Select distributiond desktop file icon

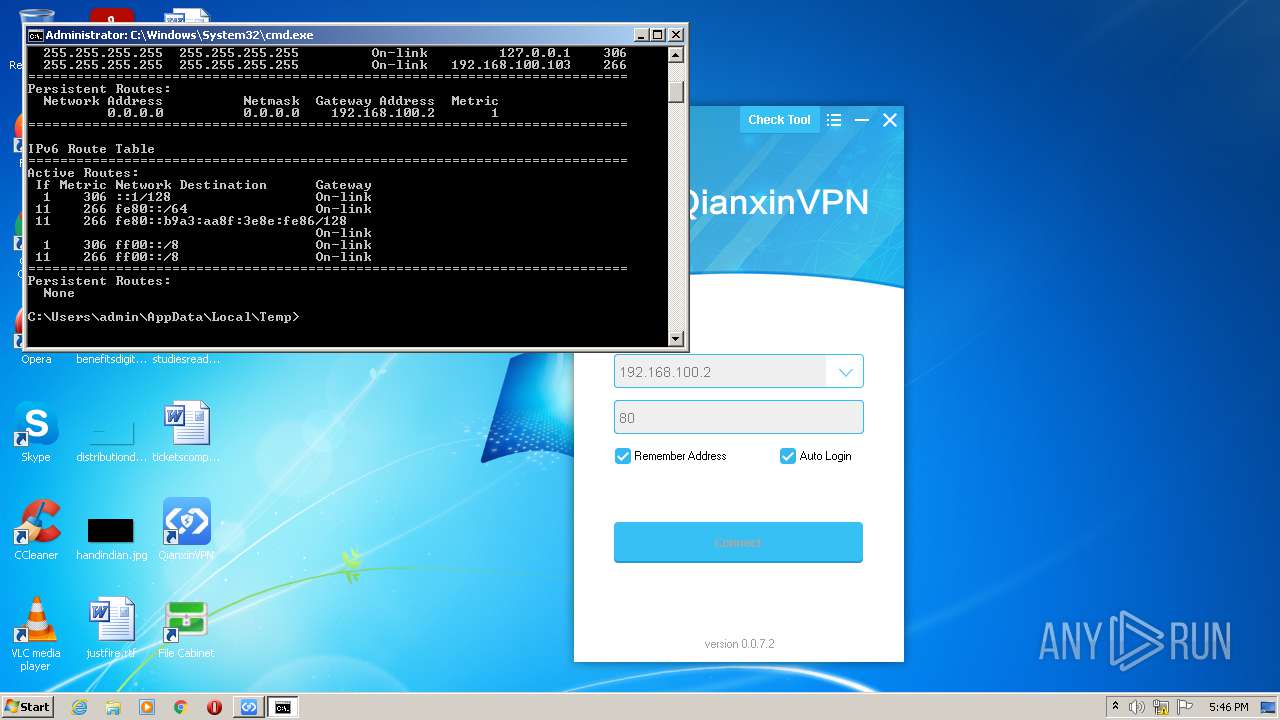(111, 438)
